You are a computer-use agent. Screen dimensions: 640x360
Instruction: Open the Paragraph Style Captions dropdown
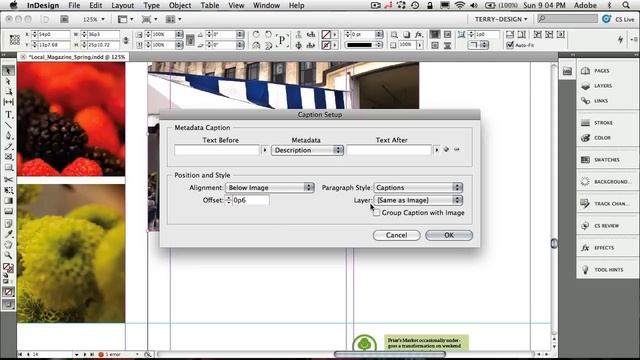(418, 188)
